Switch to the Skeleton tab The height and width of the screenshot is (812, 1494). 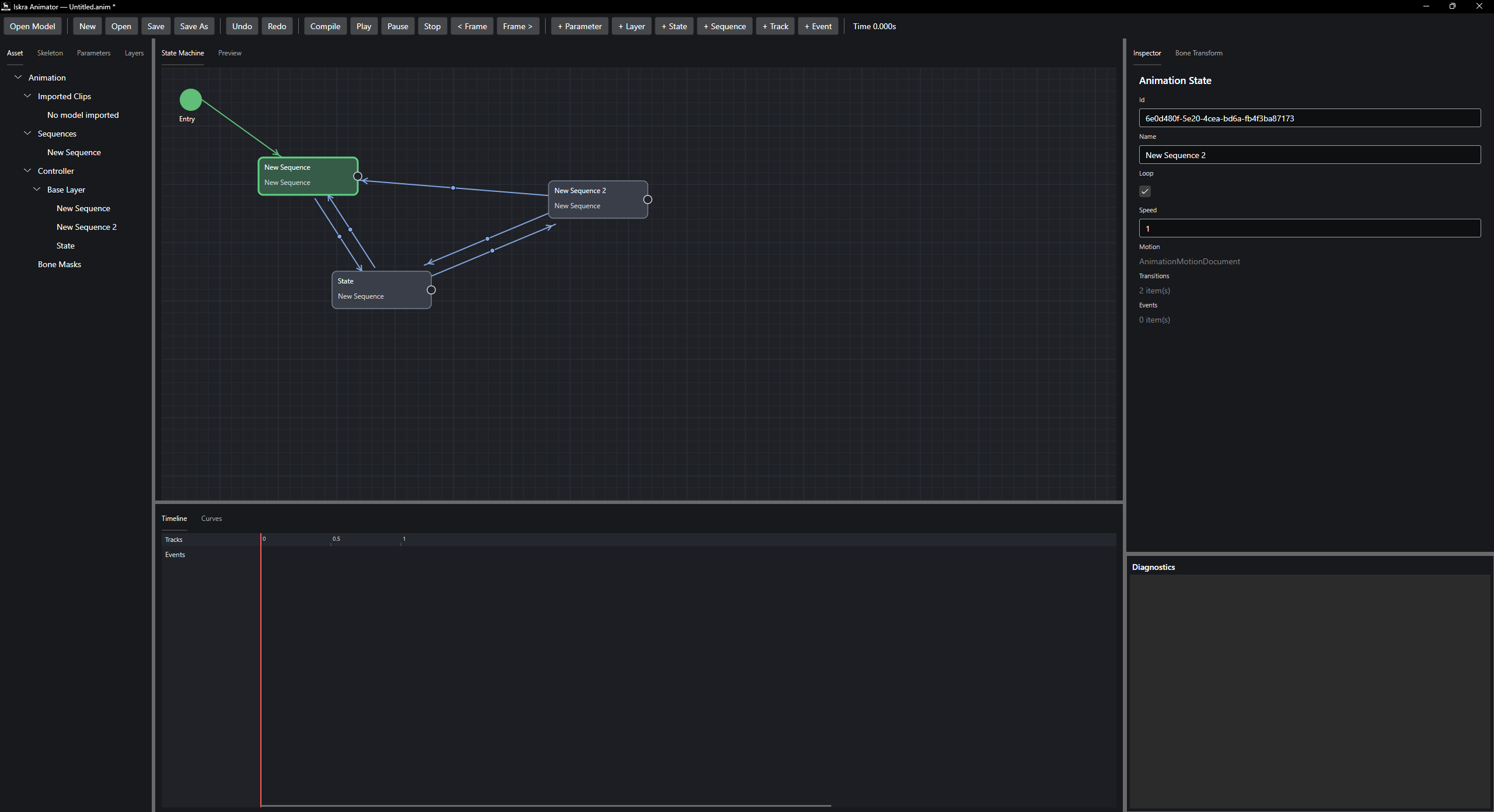(50, 53)
